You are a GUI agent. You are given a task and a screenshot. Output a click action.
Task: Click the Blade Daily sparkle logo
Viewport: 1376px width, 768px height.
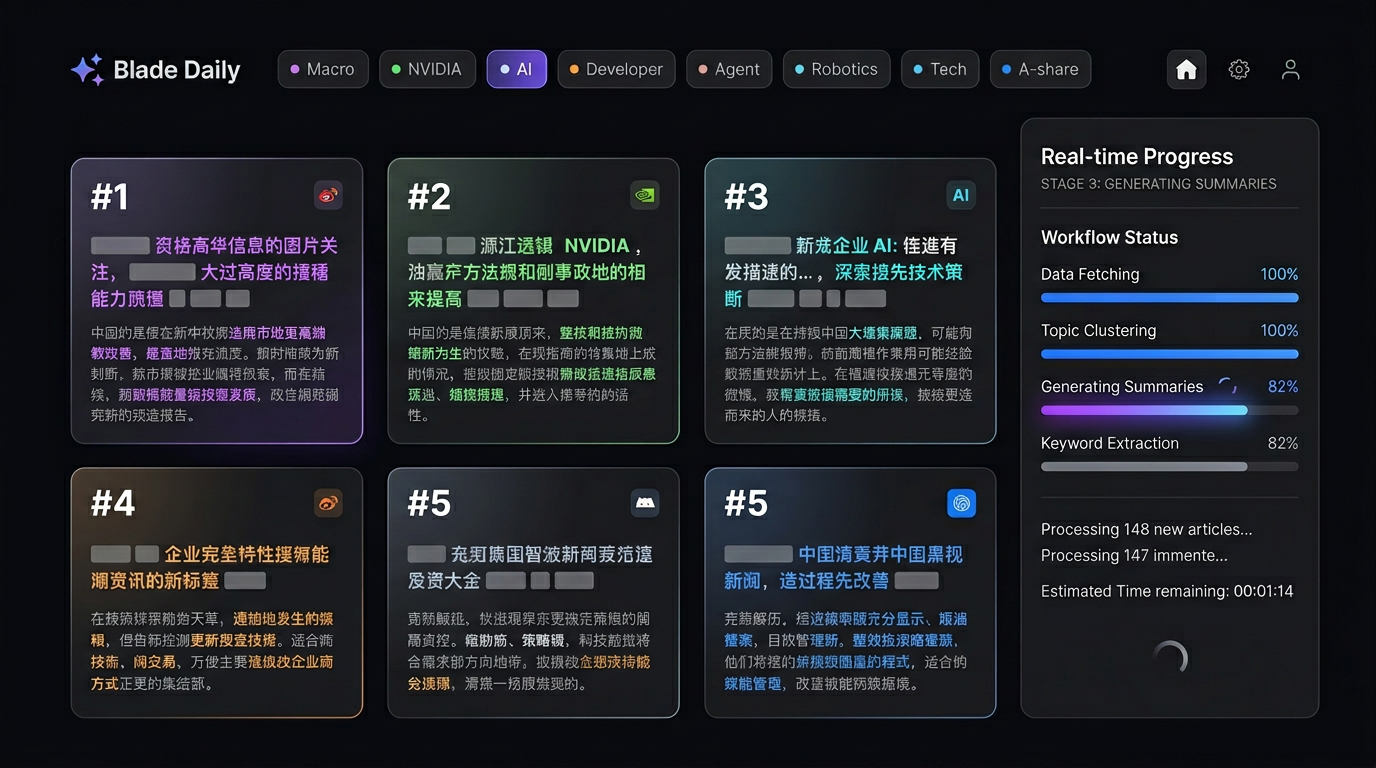pyautogui.click(x=87, y=69)
